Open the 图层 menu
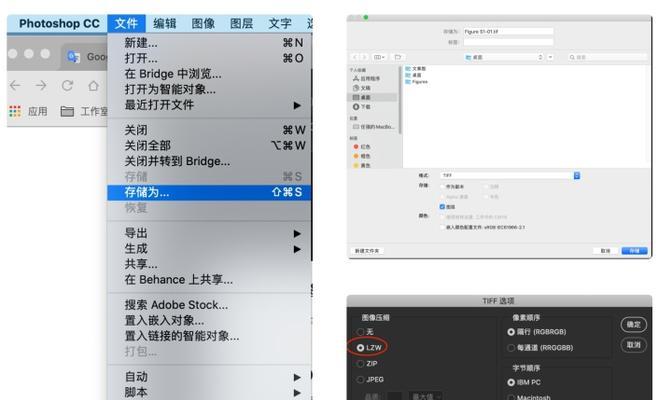The height and width of the screenshot is (400, 672). pos(241,24)
